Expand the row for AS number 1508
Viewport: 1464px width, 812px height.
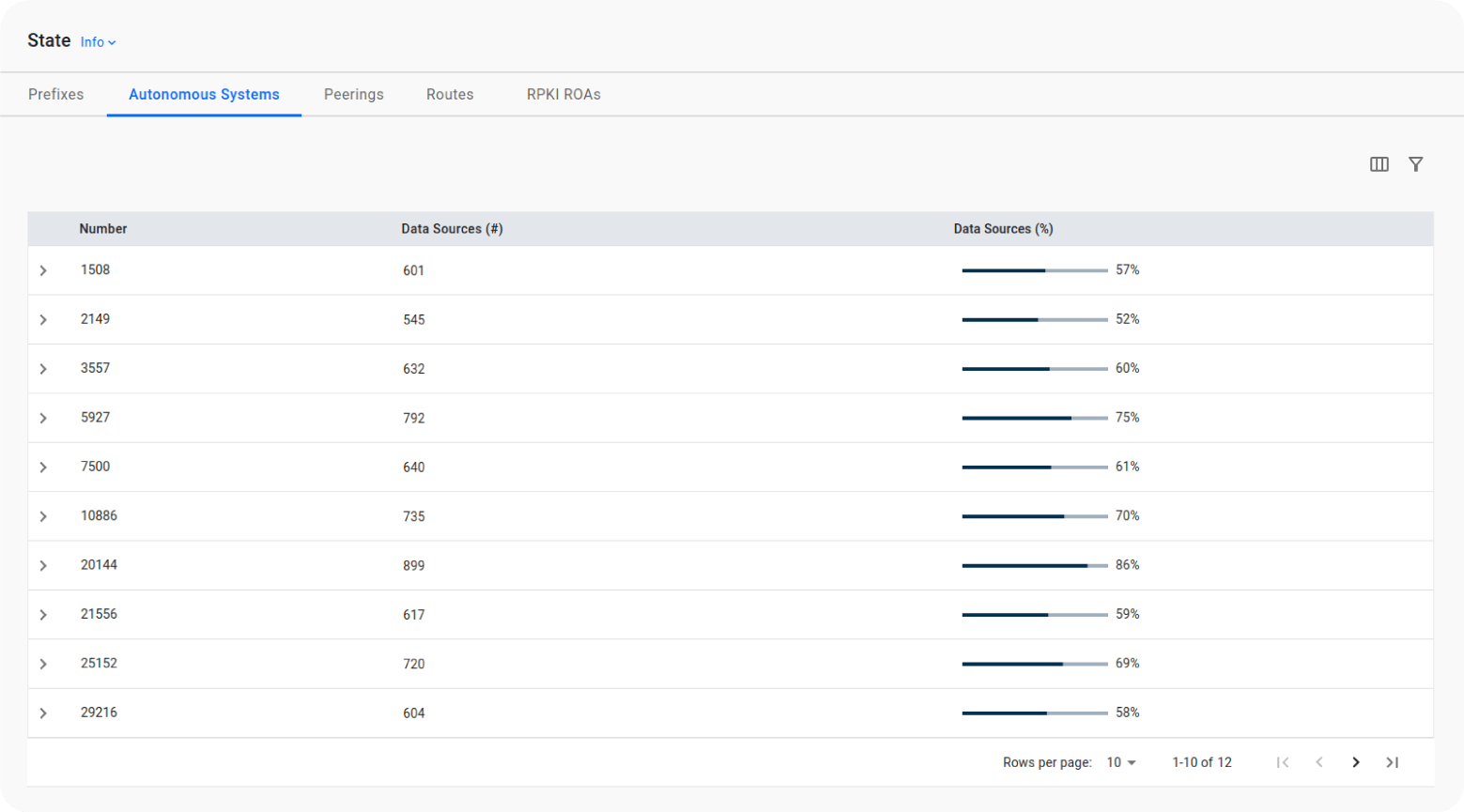43,270
